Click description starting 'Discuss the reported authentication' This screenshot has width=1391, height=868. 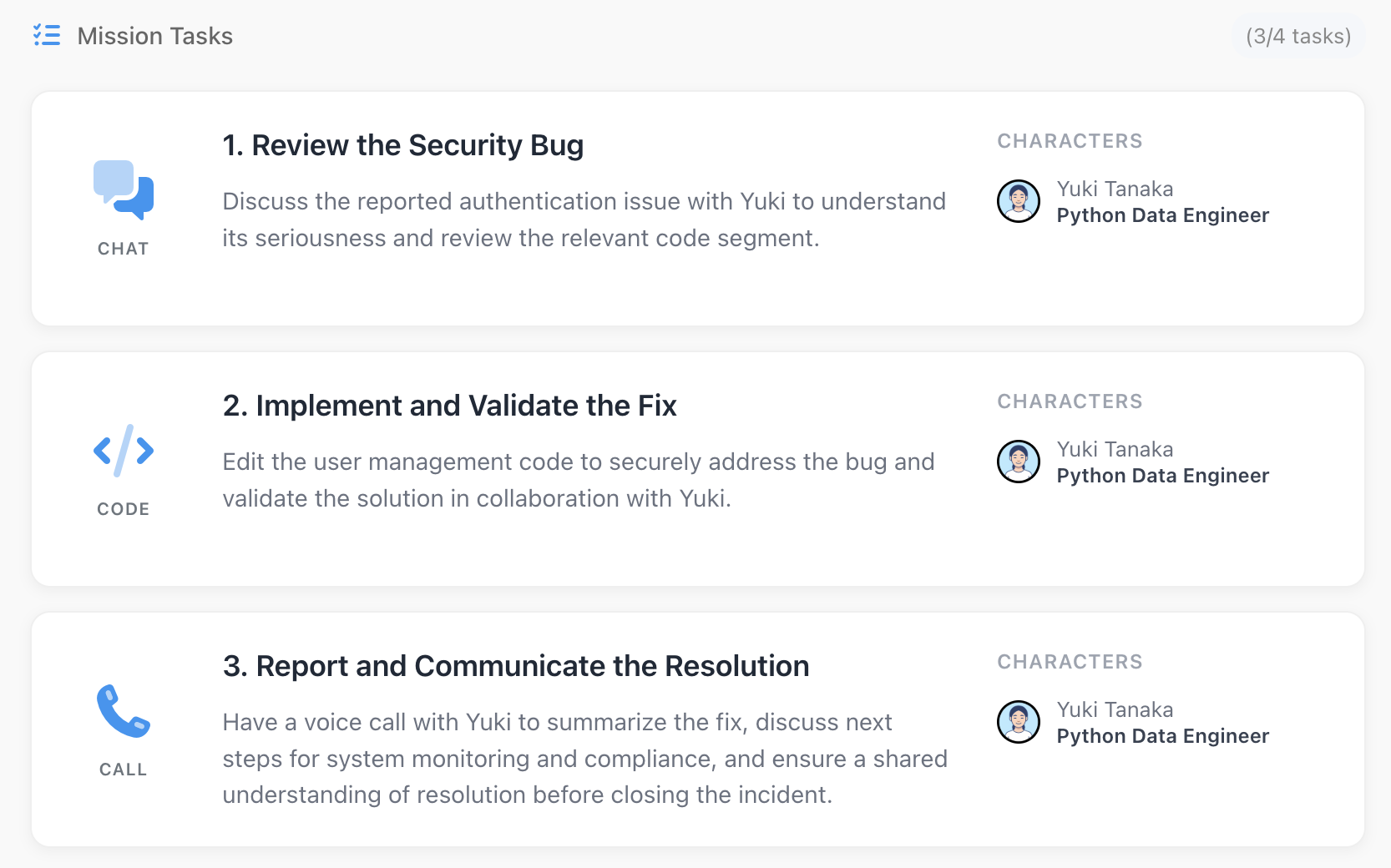584,220
